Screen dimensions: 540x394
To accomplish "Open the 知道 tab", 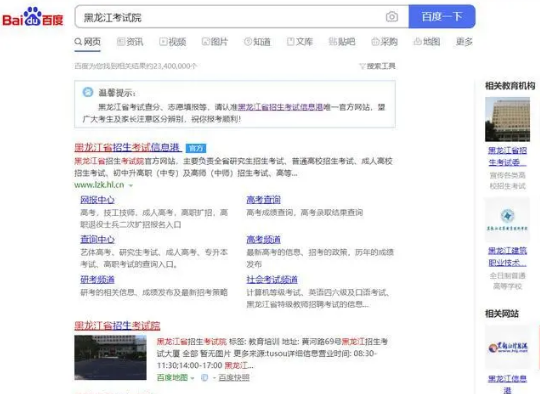I will tap(257, 42).
